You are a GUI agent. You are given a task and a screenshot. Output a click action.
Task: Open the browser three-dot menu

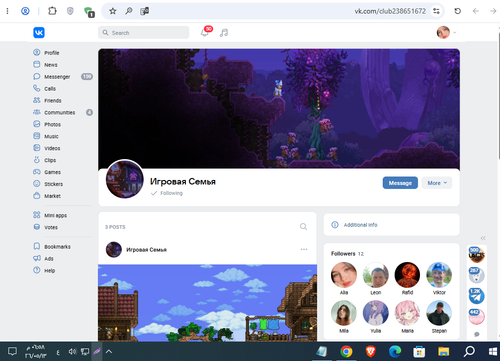(7, 11)
